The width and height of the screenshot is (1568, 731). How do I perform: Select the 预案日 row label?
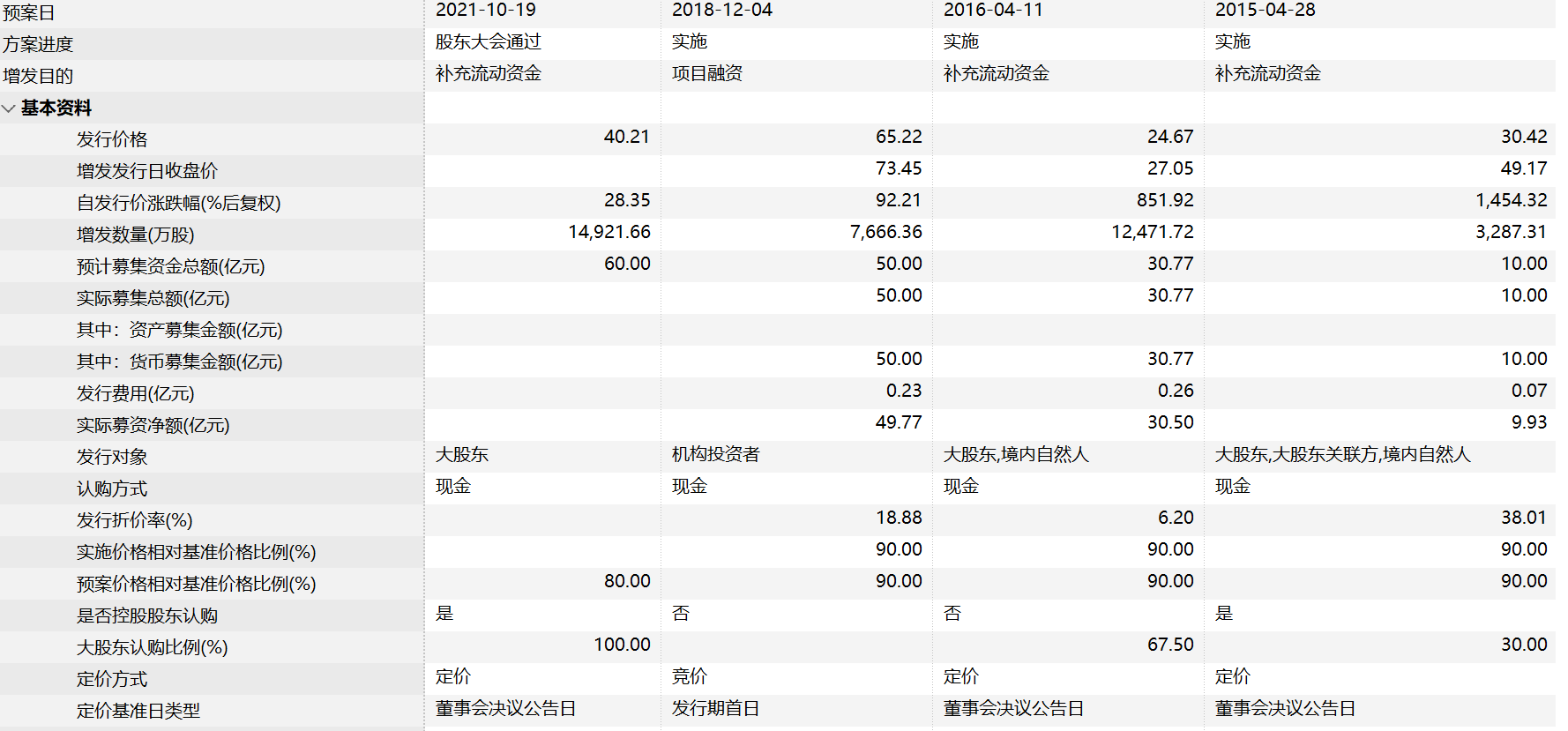tap(29, 12)
